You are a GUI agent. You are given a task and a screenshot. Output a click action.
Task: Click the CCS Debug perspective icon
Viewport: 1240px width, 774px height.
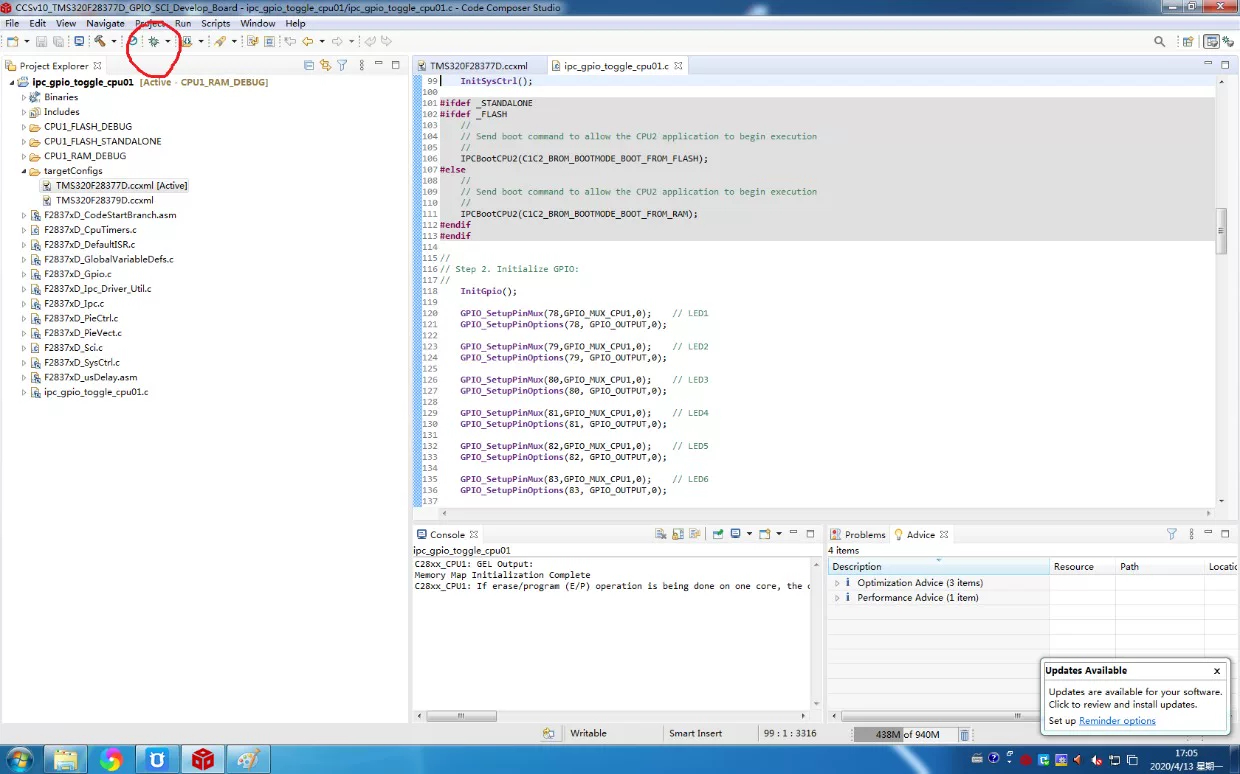1228,41
